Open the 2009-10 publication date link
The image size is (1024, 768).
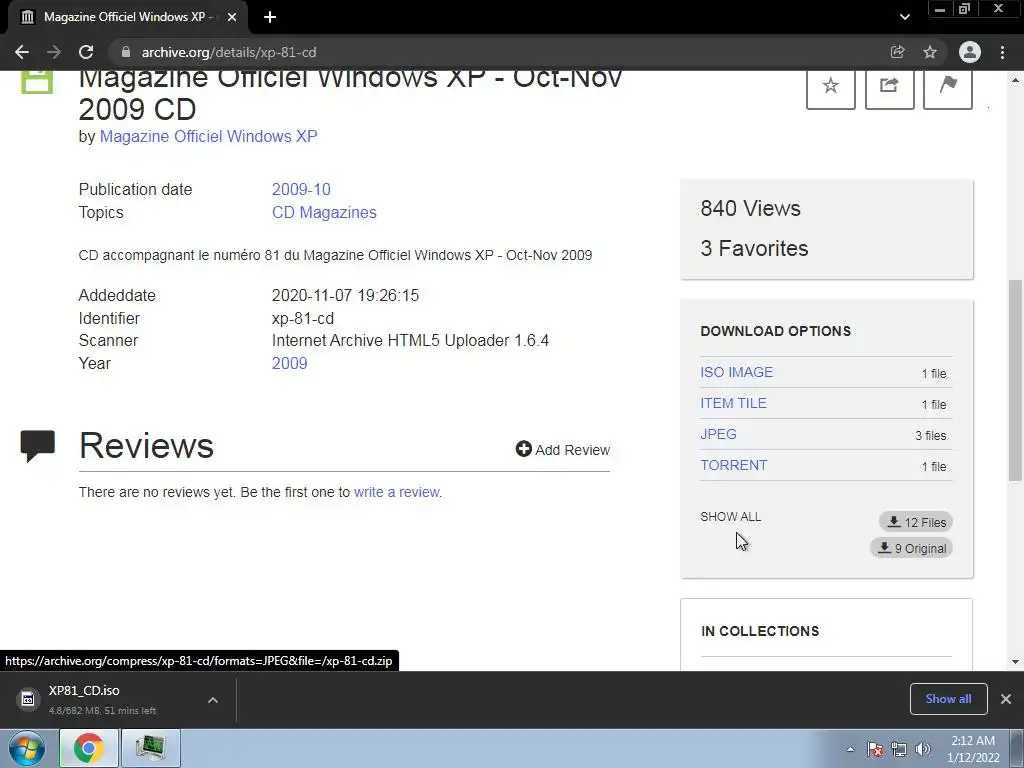tap(301, 189)
